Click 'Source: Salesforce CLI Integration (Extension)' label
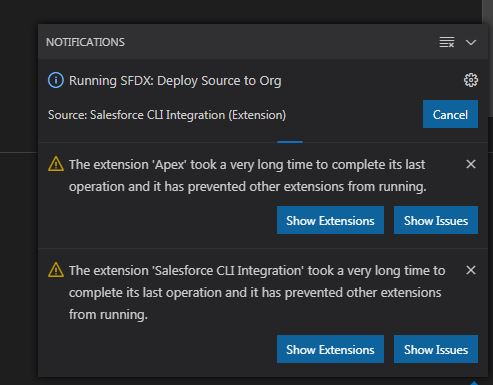 point(167,115)
